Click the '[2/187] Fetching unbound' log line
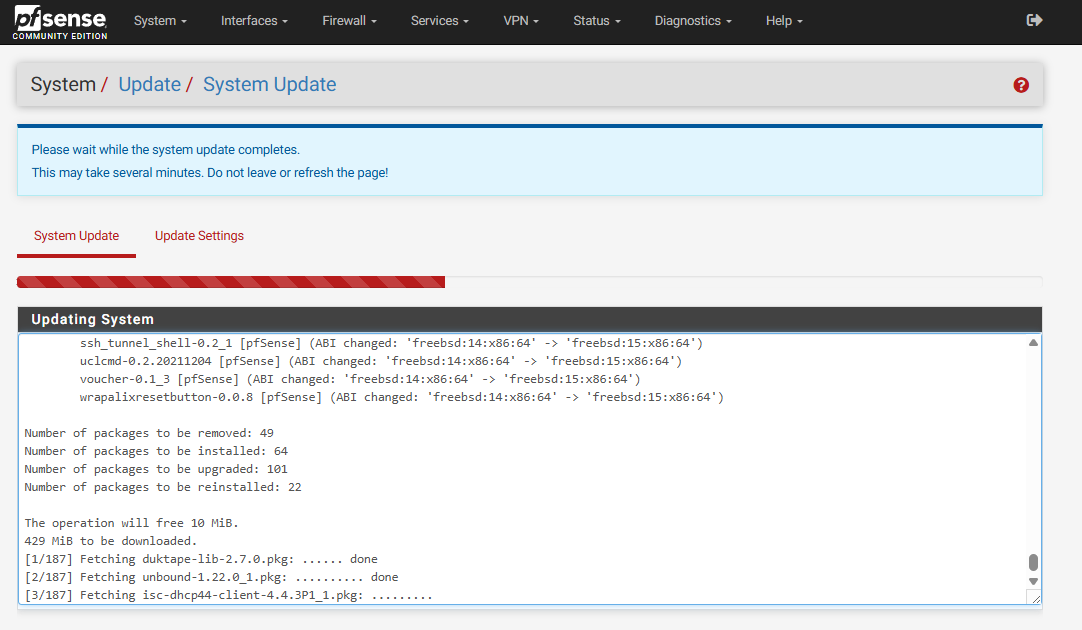Image resolution: width=1082 pixels, height=630 pixels. pos(212,577)
